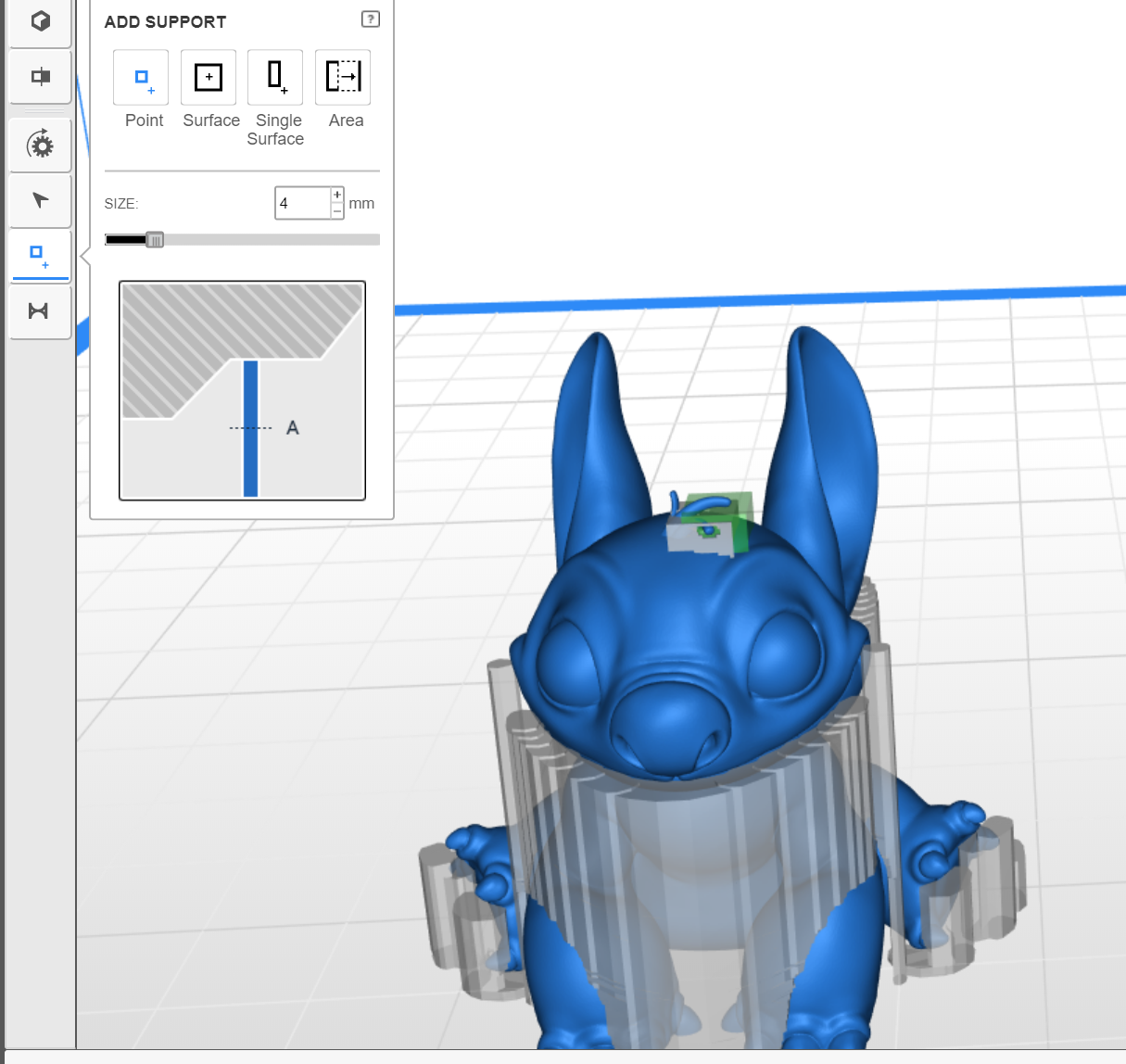
Task: Select the Point support mode icon
Action: tap(141, 78)
